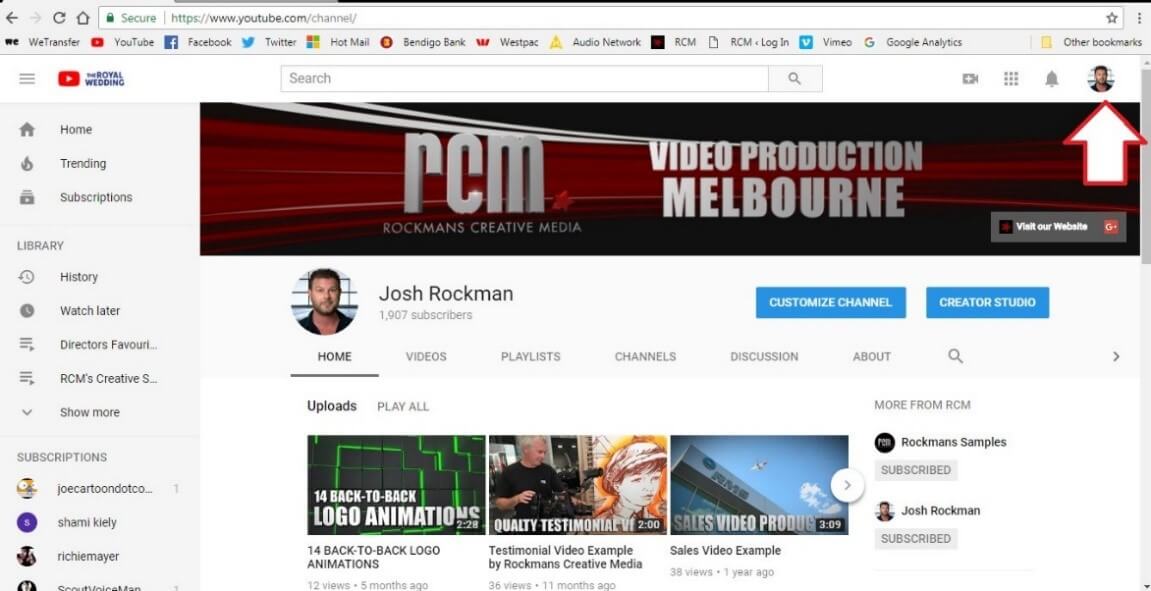The image size is (1151, 591).
Task: Click Google Plus banner icon
Action: [x=1111, y=227]
